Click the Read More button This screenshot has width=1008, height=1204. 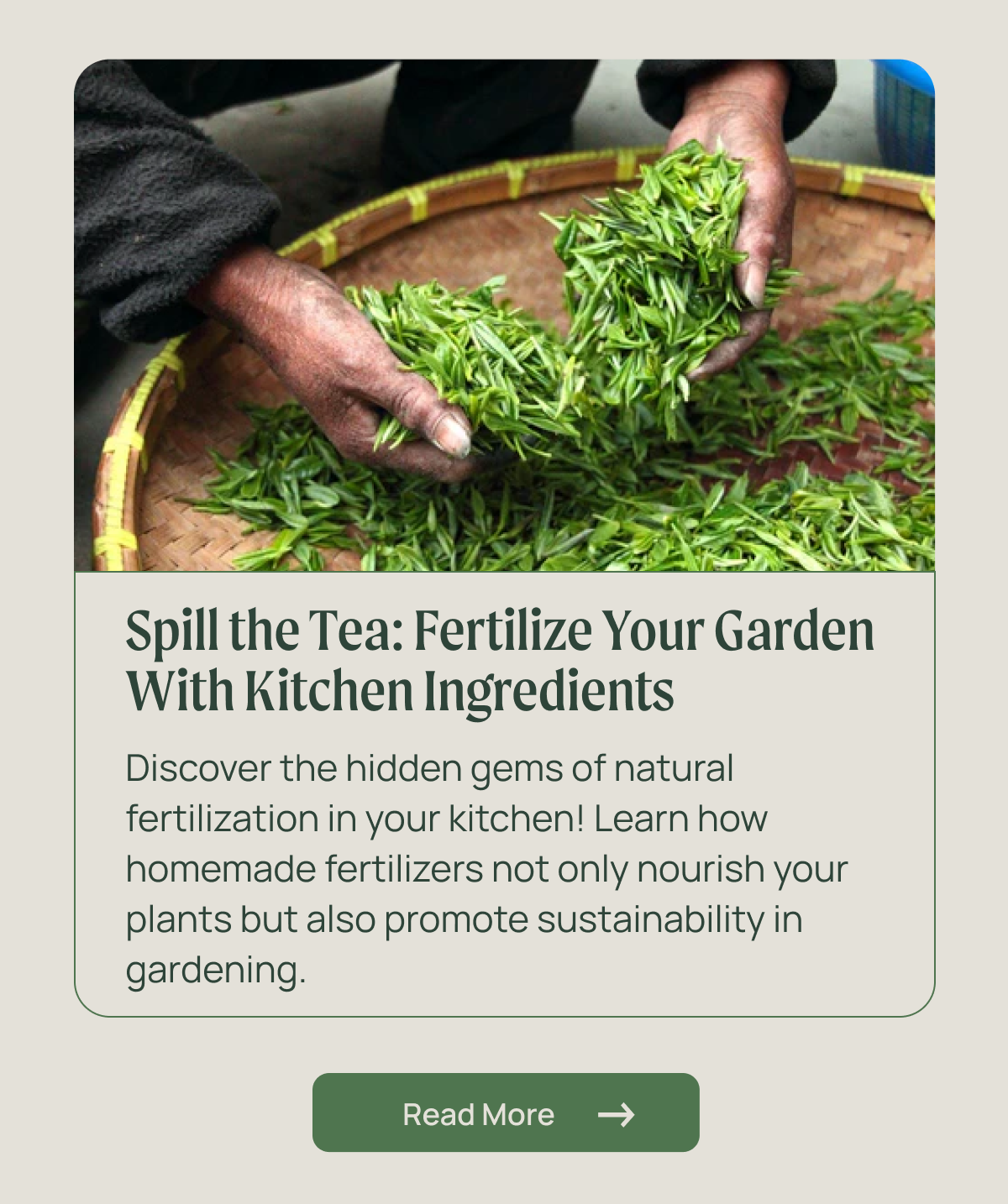tap(506, 1112)
